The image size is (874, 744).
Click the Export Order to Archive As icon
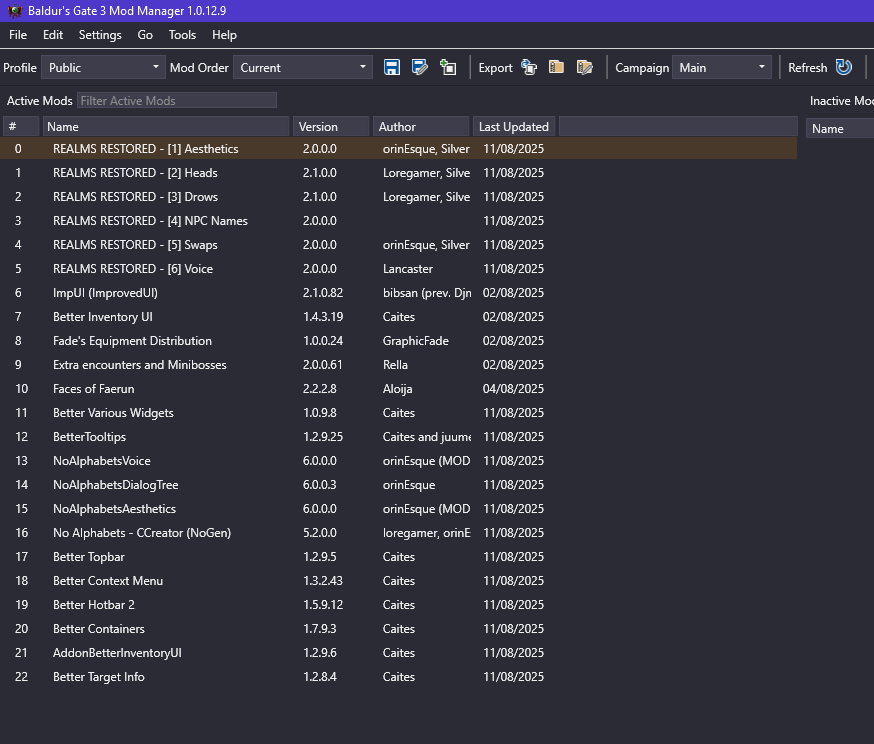(584, 67)
